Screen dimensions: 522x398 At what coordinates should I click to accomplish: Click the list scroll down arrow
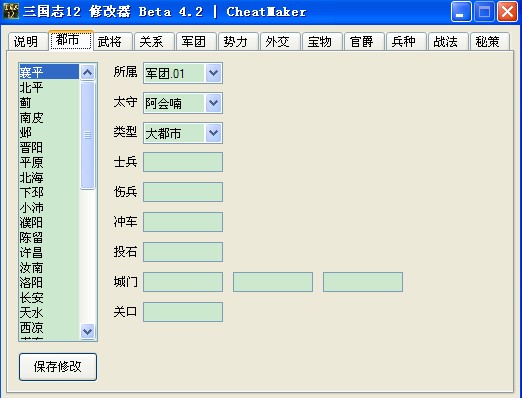[87, 331]
